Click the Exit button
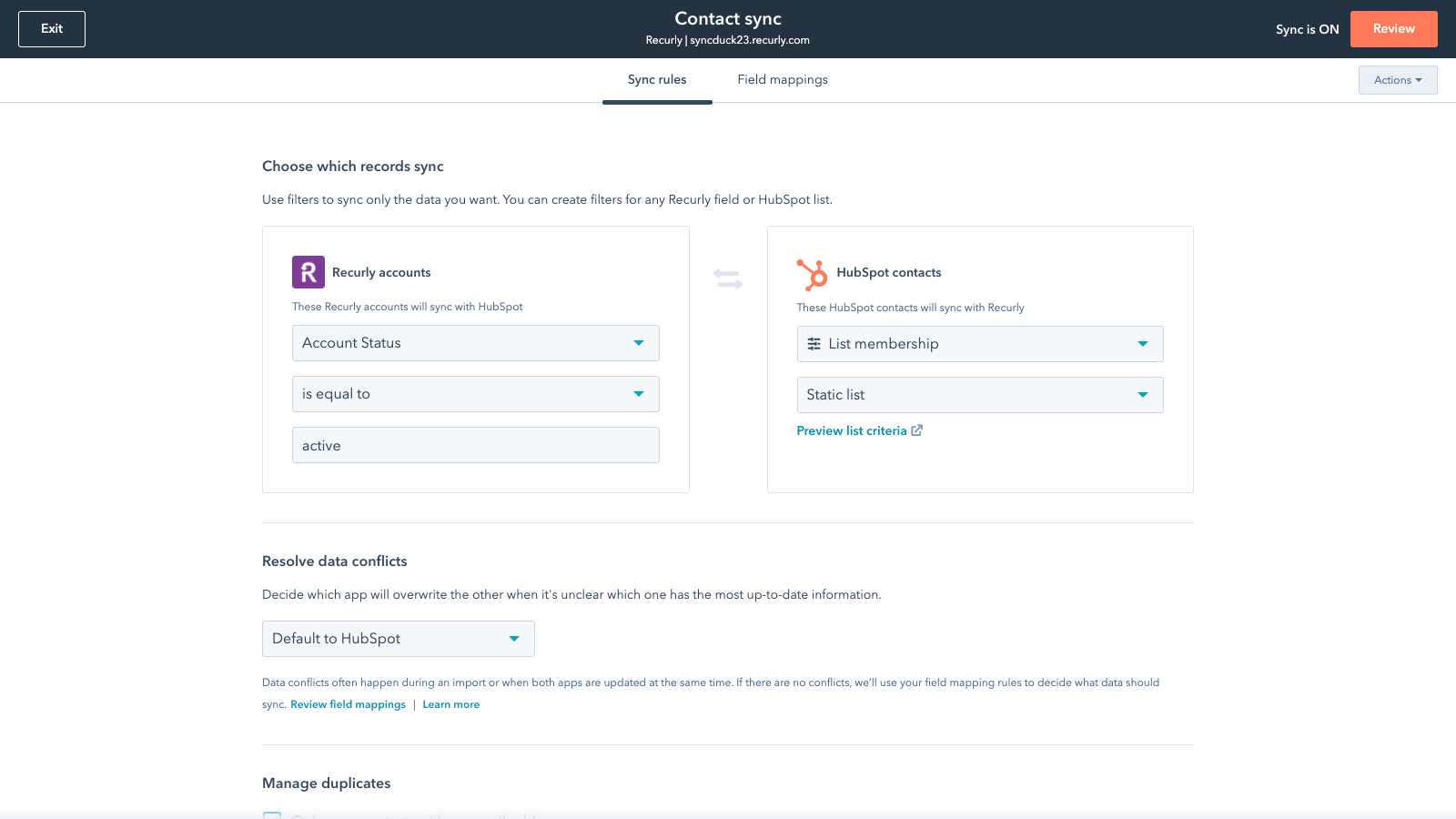The width and height of the screenshot is (1456, 819). (52, 29)
